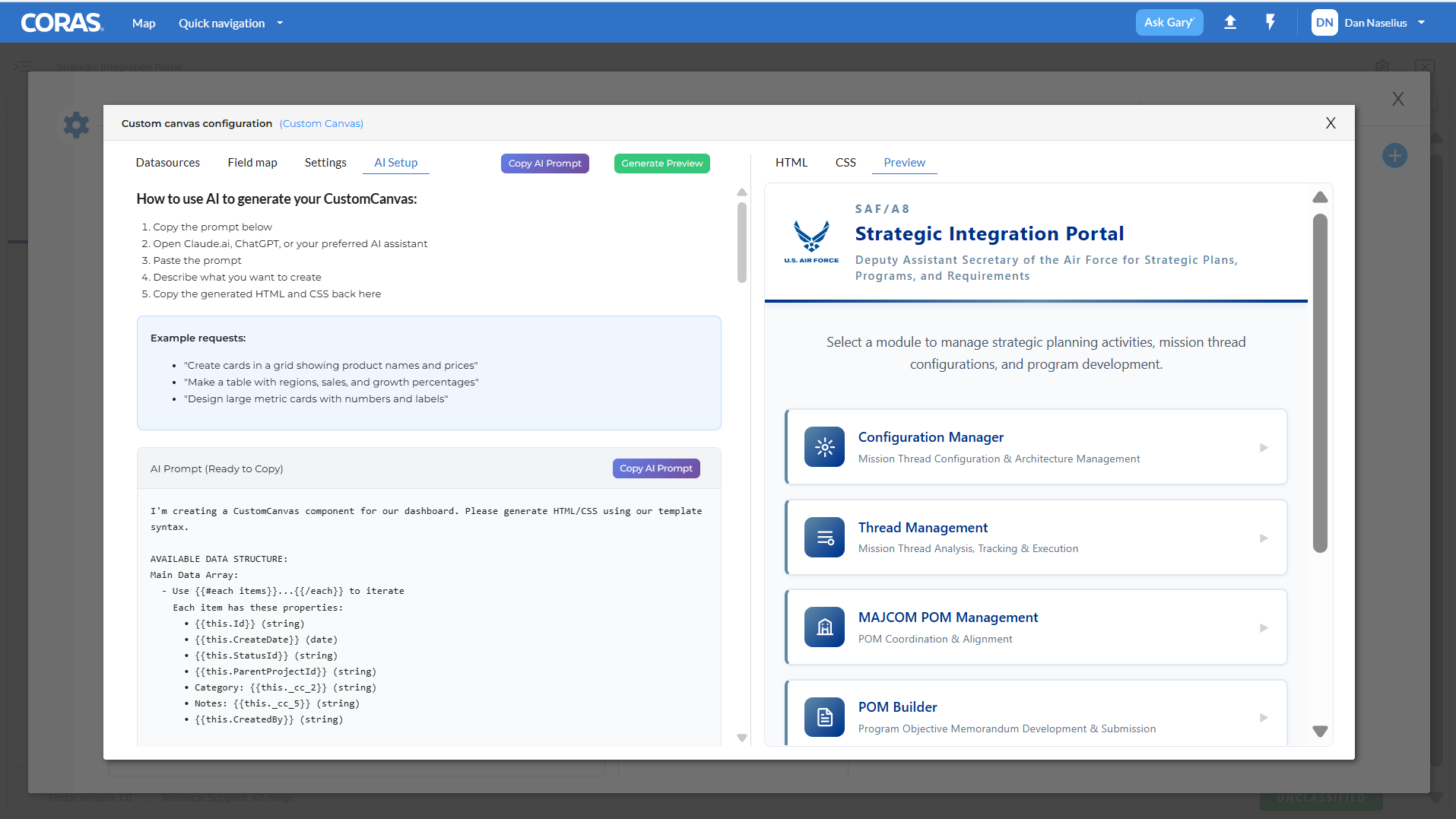Image resolution: width=1456 pixels, height=819 pixels.
Task: Click 'Copy the prompt below' step
Action: 212,227
